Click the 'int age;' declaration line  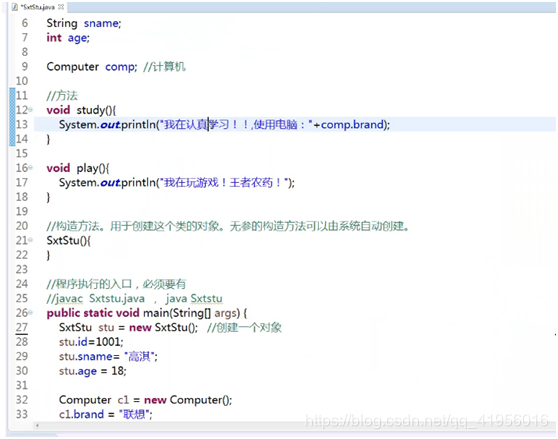(x=68, y=38)
